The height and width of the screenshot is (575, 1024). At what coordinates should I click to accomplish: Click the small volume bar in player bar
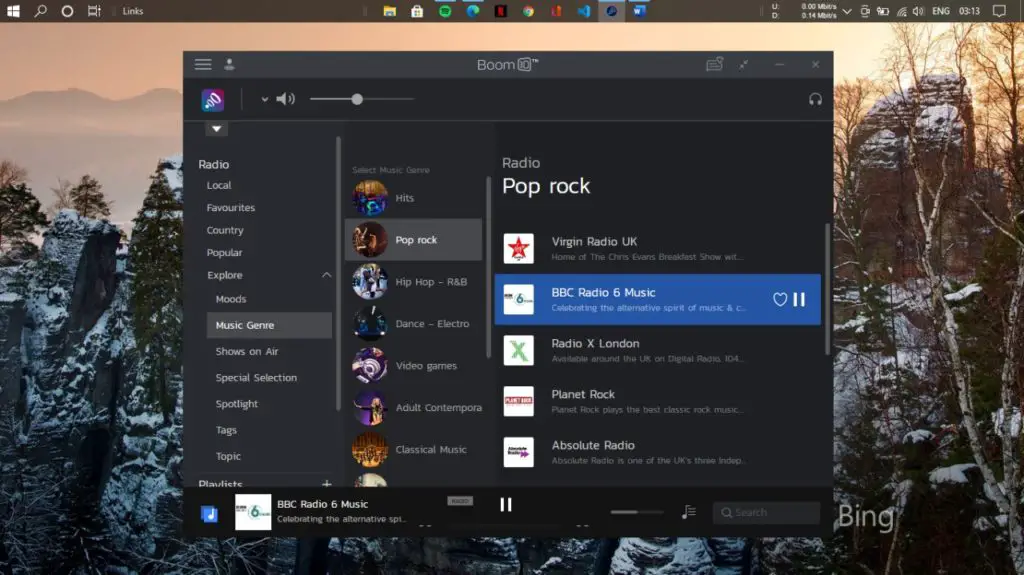click(x=636, y=512)
